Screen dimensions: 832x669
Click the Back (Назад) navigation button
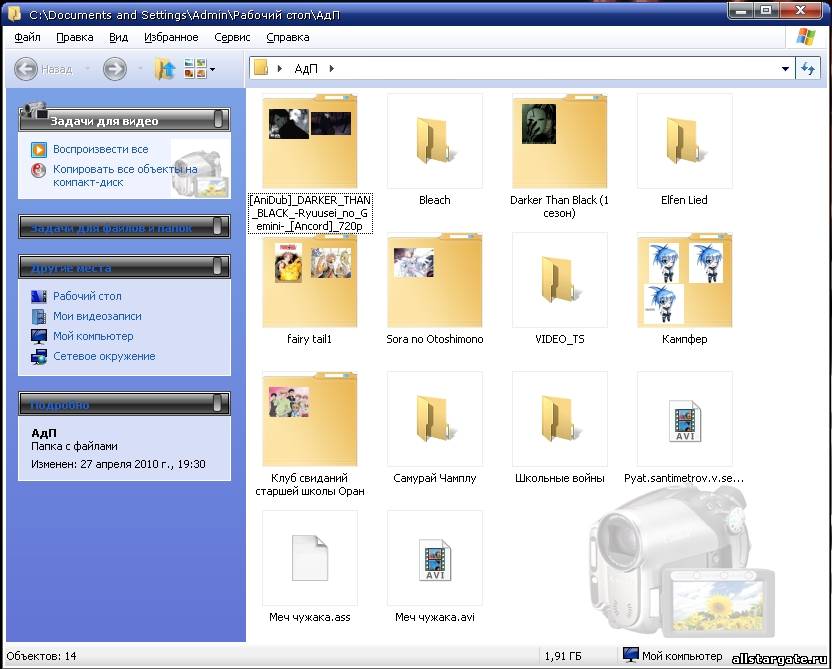coord(45,69)
